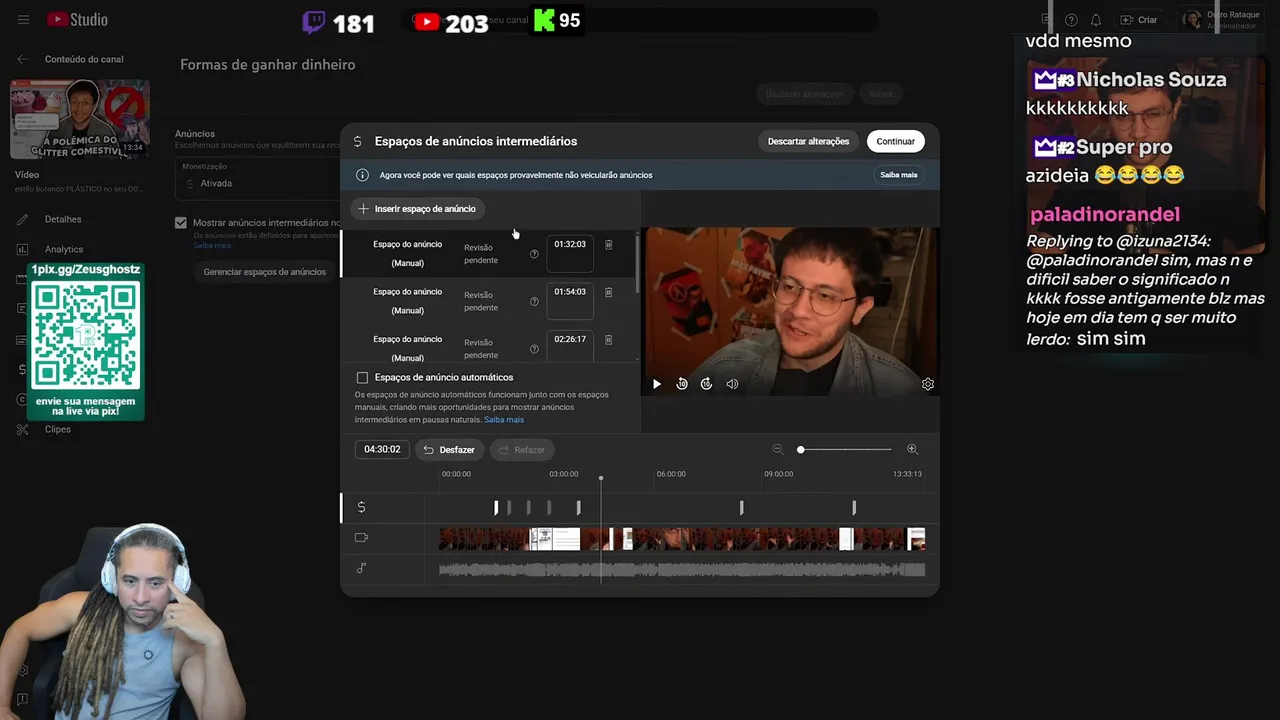Image resolution: width=1280 pixels, height=720 pixels.
Task: Click the ad marker just after the 06:00:00 tick
Action: 741,508
